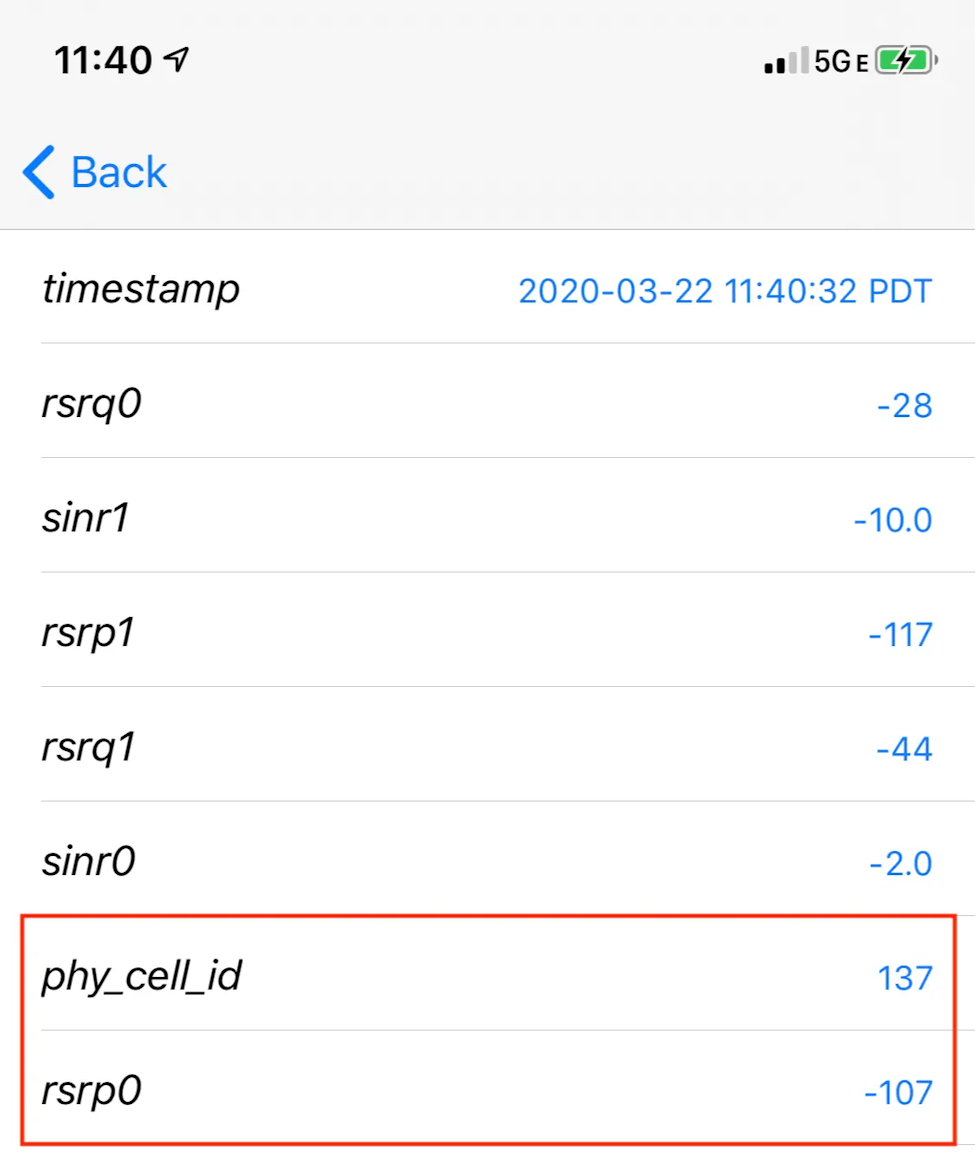Tap the rsrq0 value -28
This screenshot has height=1165, width=976.
pyautogui.click(x=904, y=406)
